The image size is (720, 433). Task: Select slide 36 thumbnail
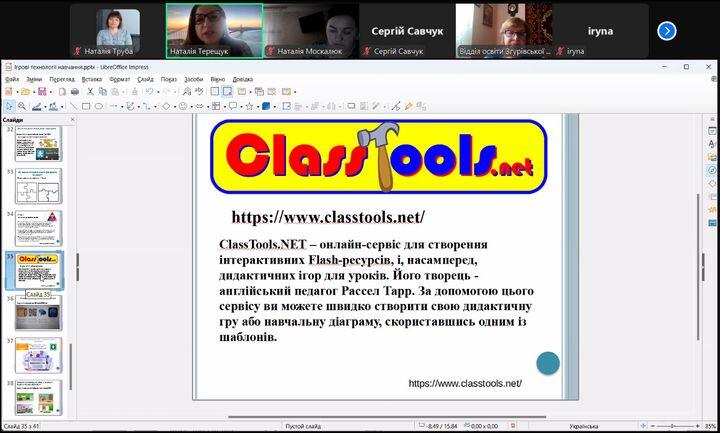39,313
